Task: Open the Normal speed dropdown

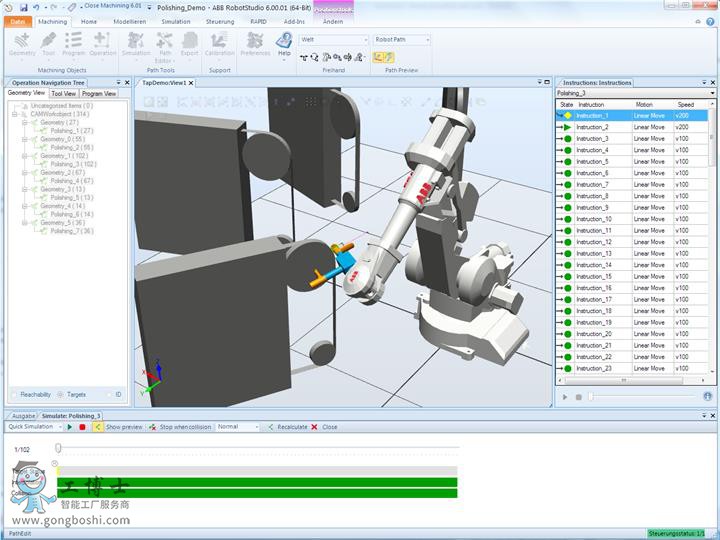Action: tap(238, 427)
